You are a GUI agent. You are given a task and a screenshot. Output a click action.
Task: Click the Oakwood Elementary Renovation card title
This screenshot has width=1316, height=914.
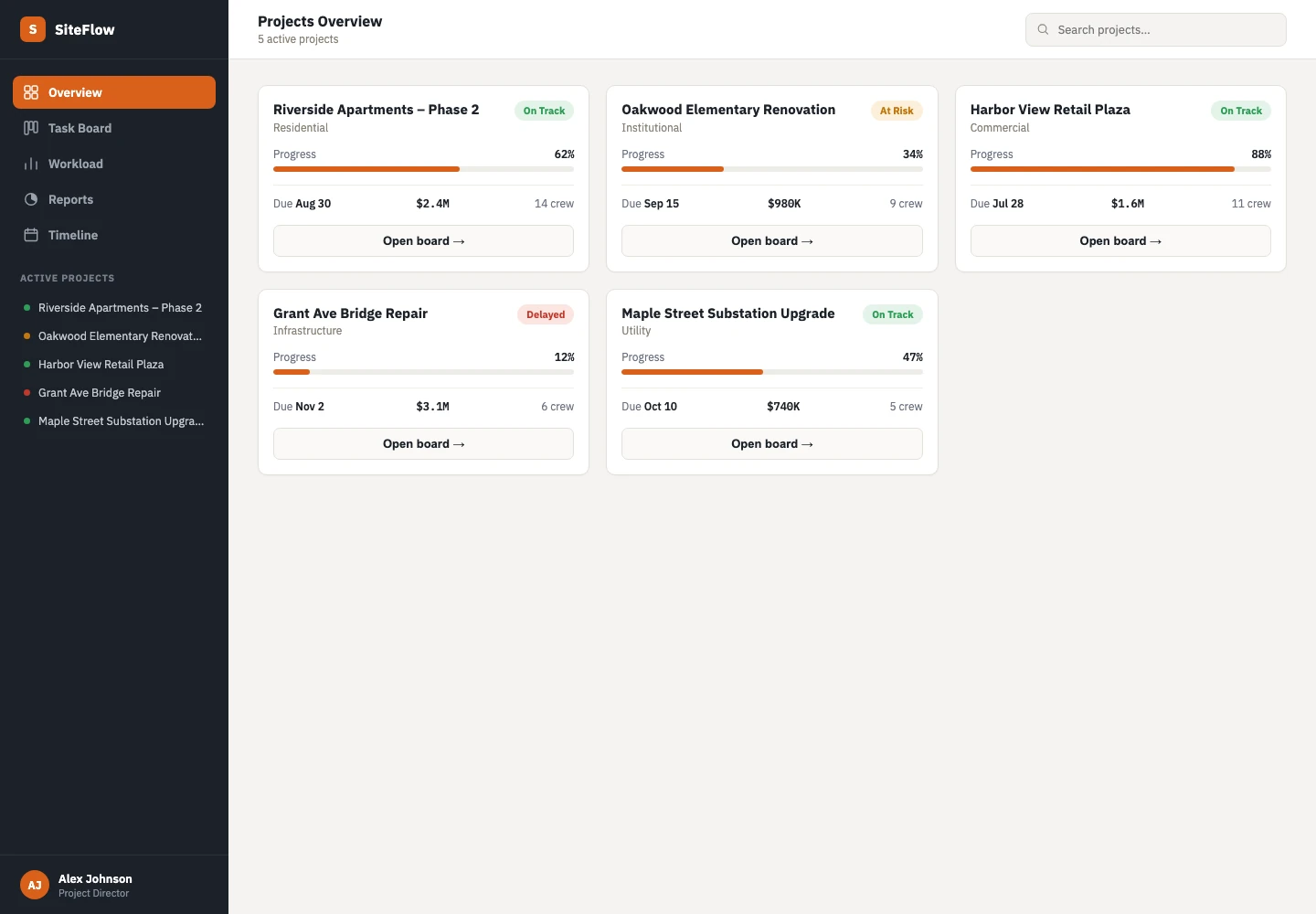click(x=728, y=110)
